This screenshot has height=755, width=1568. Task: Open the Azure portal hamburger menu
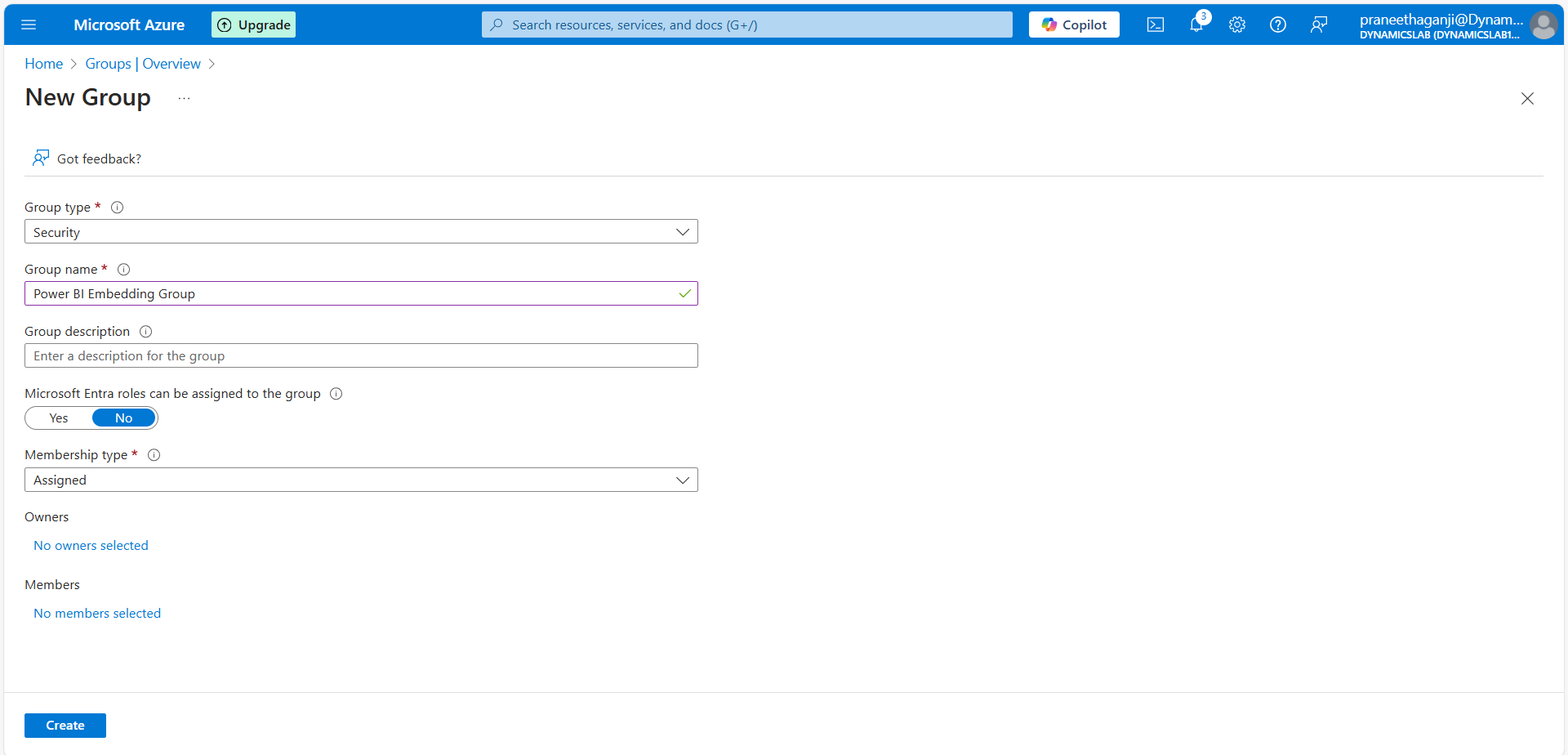29,25
